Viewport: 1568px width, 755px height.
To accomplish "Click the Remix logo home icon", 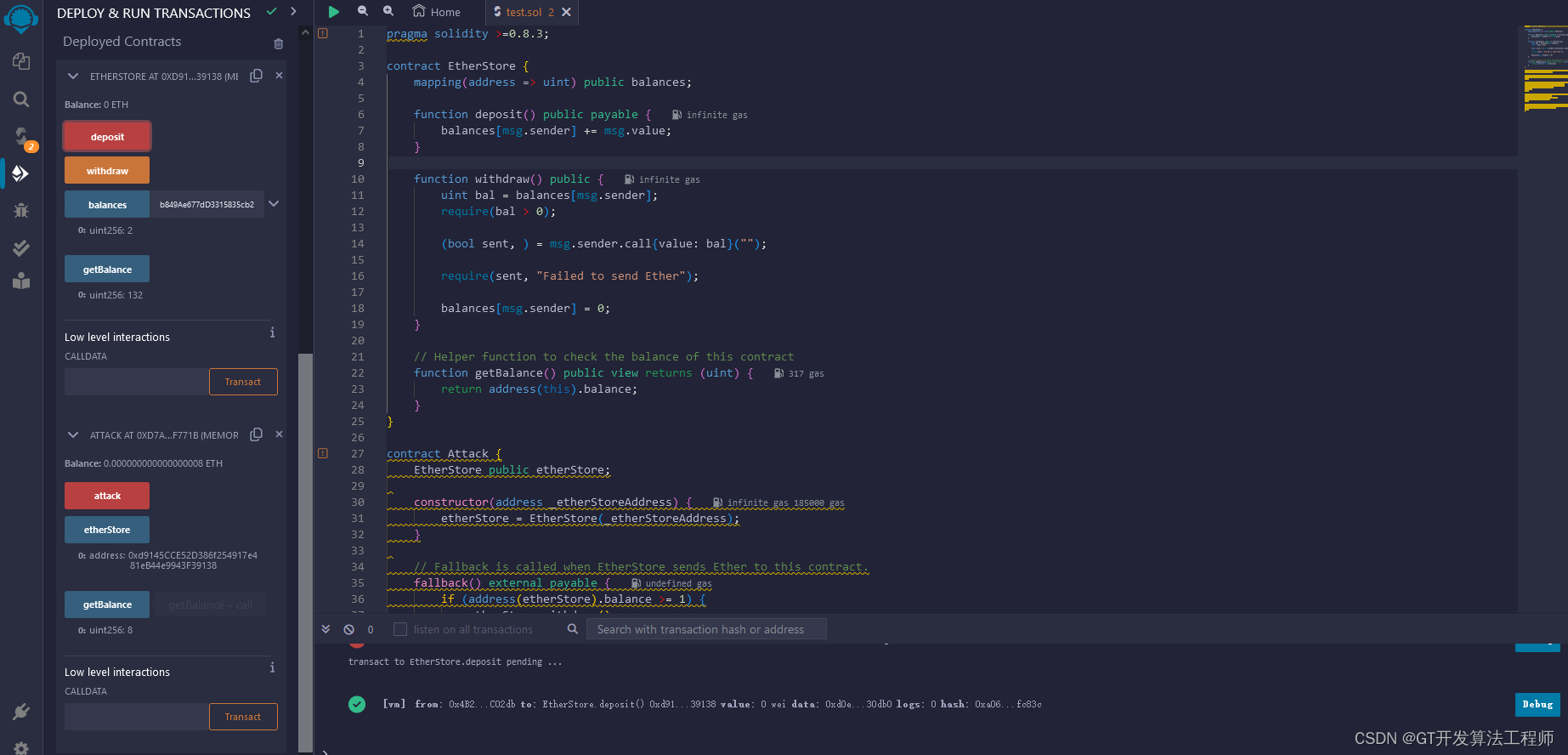I will 21,18.
